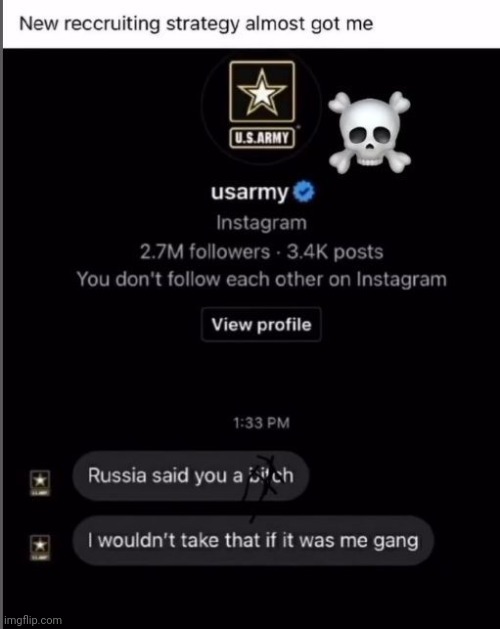Click the skull and crossbones emoji
Image resolution: width=500 pixels, height=629 pixels.
370,132
